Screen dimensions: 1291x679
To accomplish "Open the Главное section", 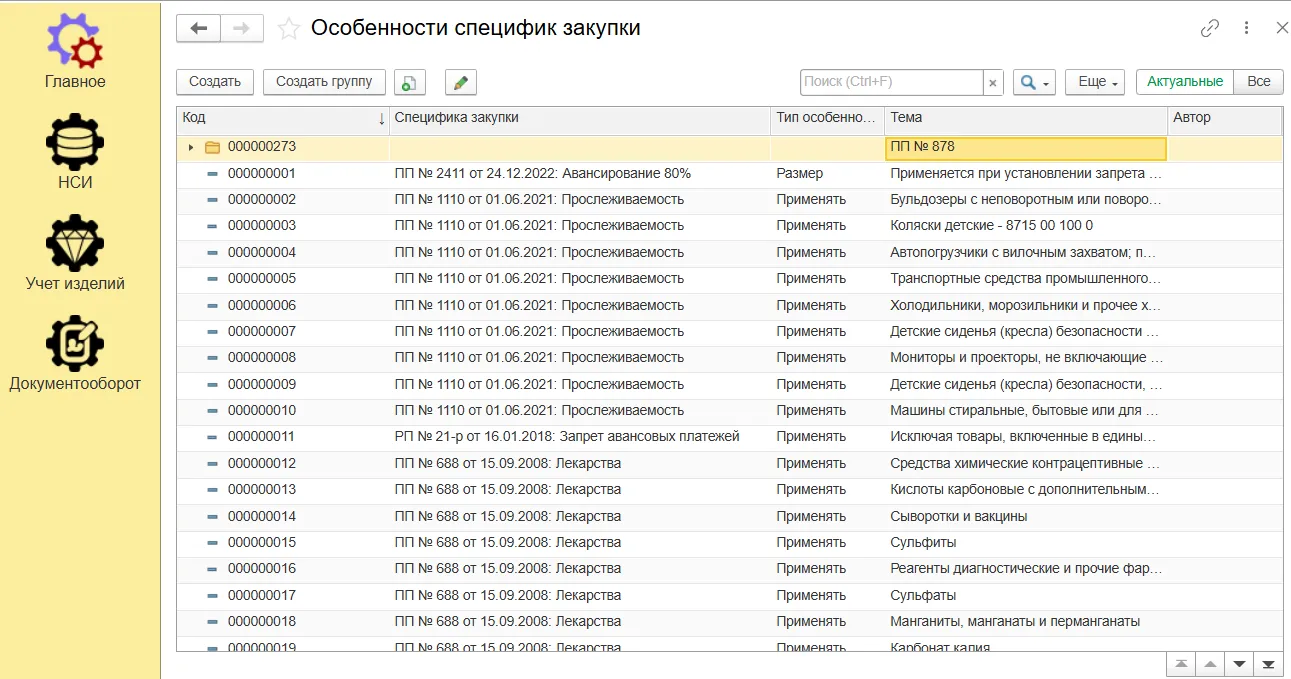I will (75, 53).
